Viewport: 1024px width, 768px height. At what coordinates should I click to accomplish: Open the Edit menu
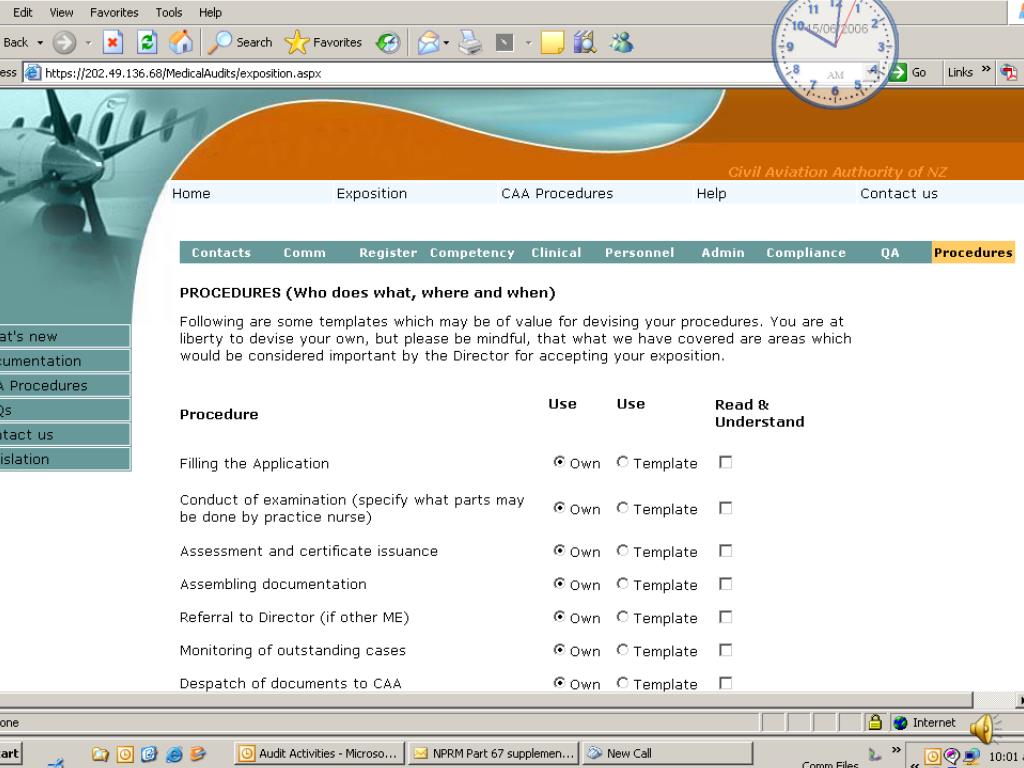click(x=23, y=12)
